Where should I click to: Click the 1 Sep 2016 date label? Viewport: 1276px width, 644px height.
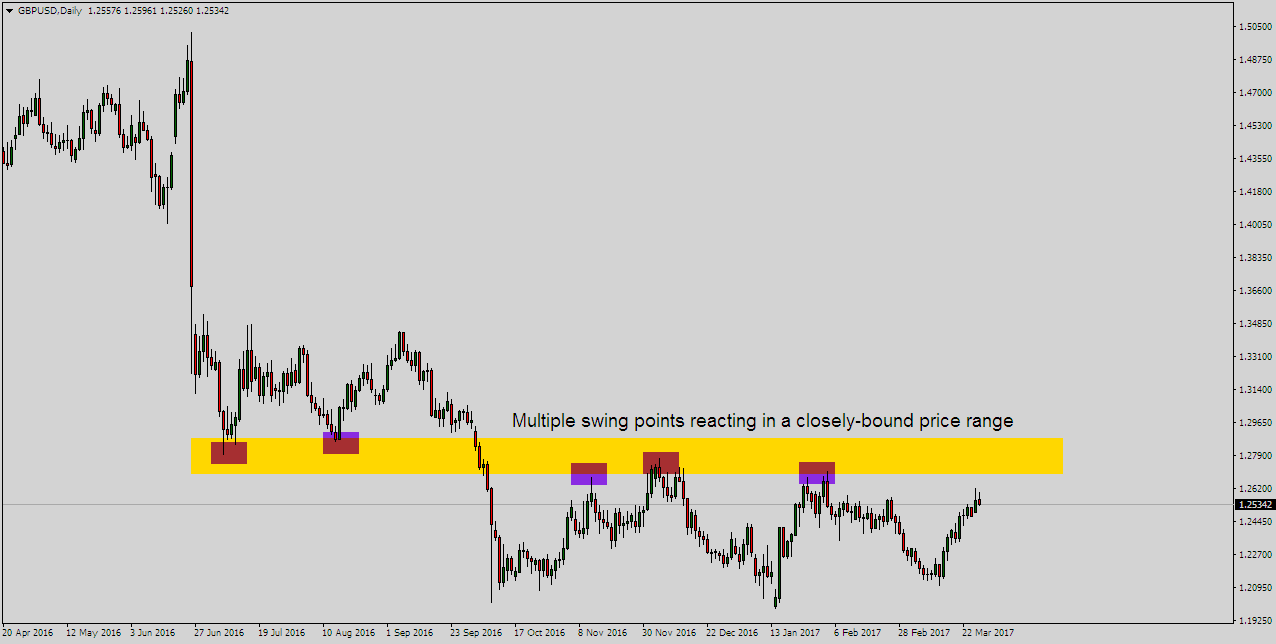click(410, 633)
